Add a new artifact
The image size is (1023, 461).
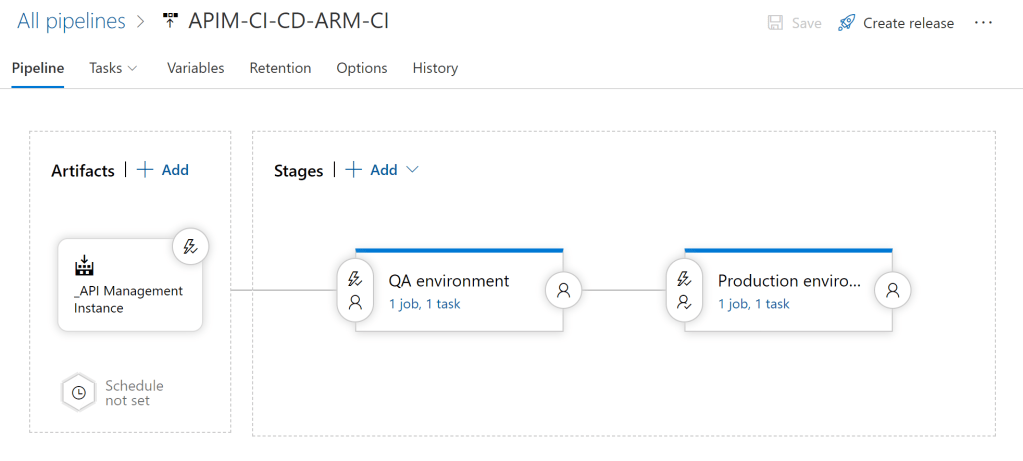[x=163, y=170]
